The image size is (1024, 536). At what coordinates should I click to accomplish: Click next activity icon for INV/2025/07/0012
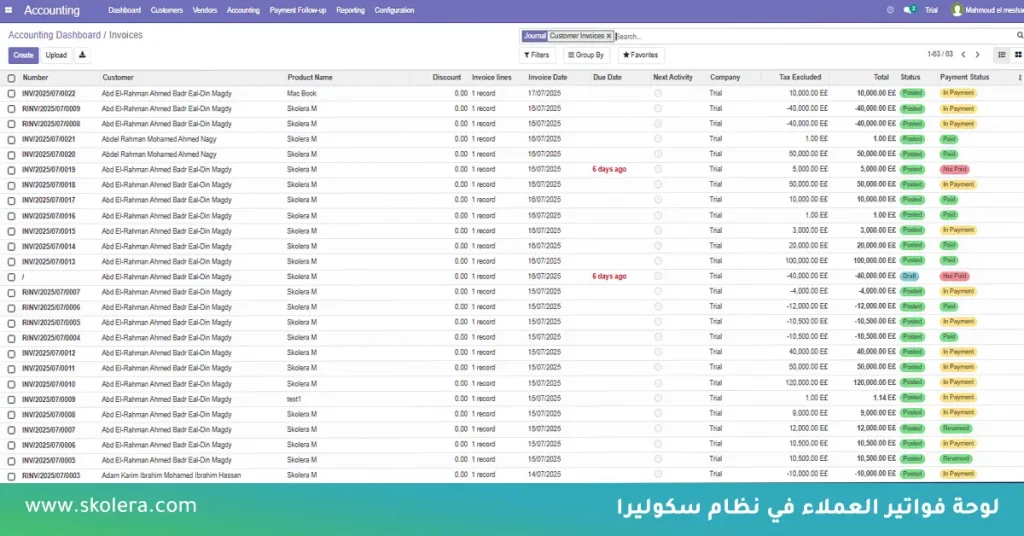(x=658, y=353)
